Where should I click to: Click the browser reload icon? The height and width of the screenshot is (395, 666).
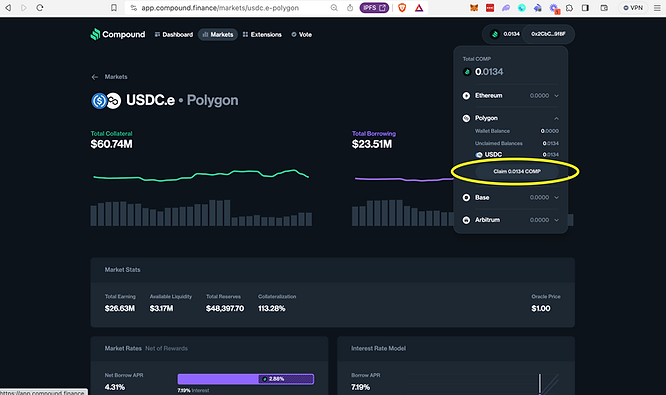click(x=40, y=8)
